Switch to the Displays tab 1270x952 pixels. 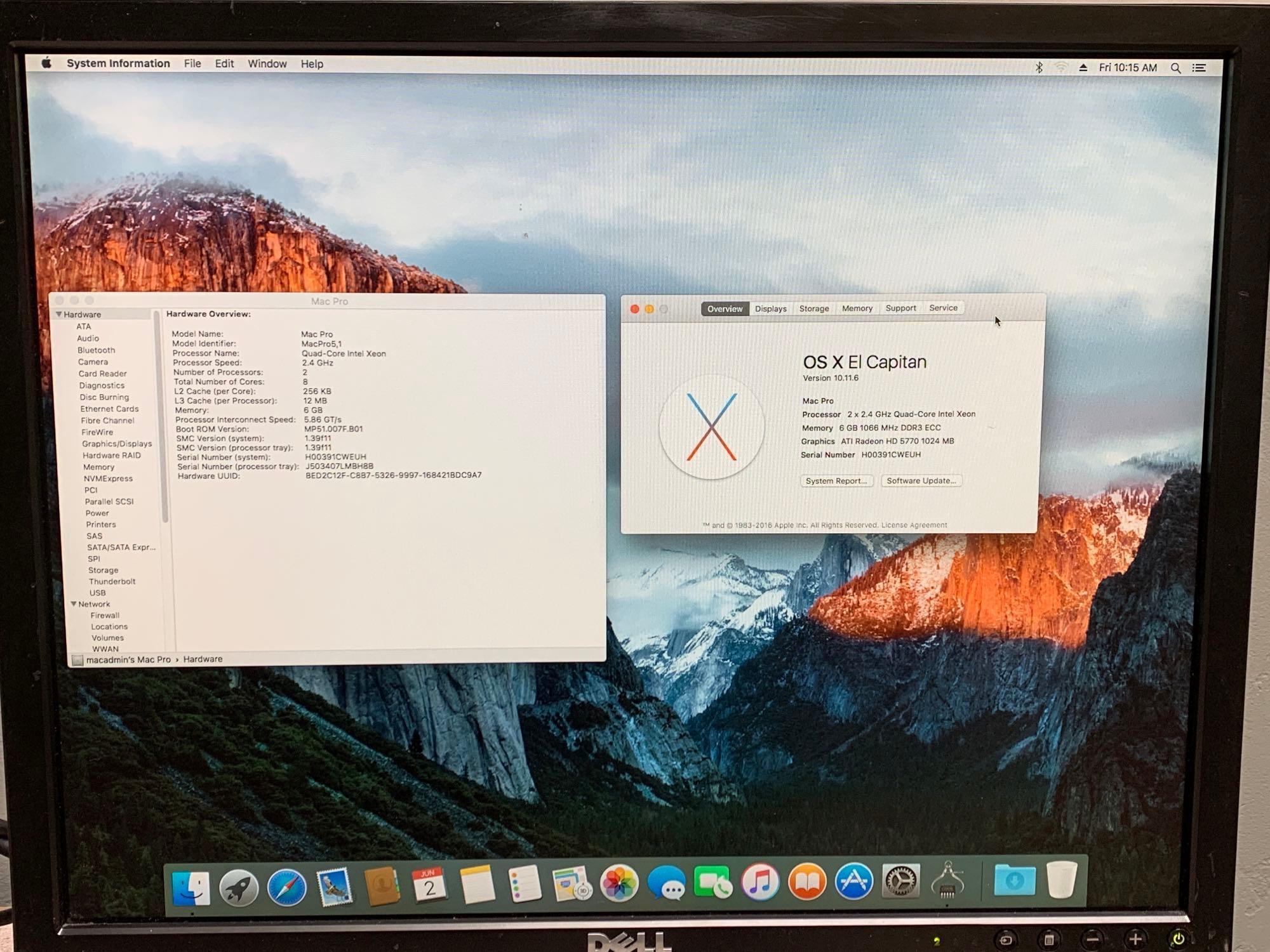tap(770, 308)
